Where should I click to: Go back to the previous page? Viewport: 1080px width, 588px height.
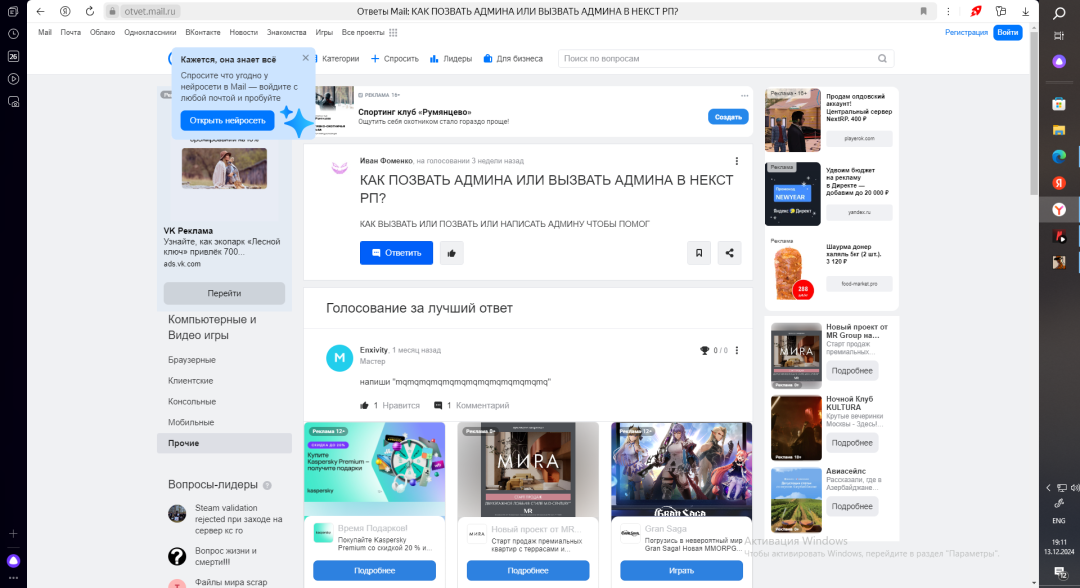click(x=41, y=11)
